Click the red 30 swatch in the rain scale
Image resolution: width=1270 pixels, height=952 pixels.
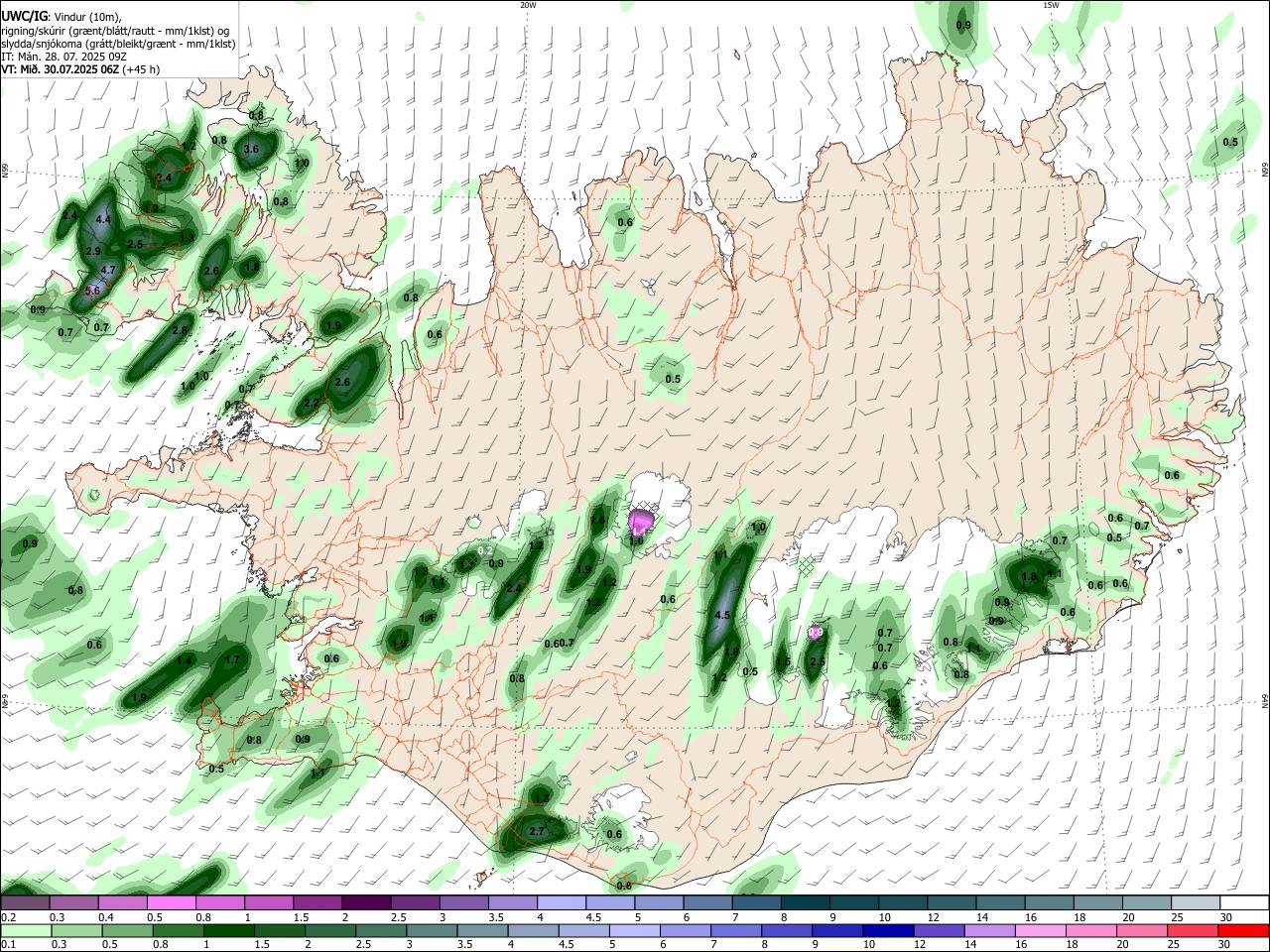tap(1242, 930)
